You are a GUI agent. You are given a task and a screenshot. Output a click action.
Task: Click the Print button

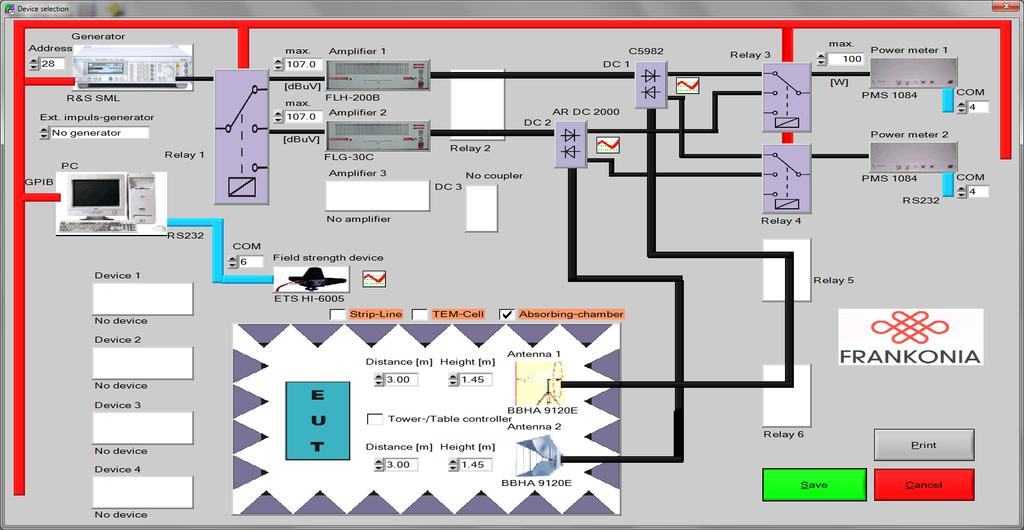pos(924,445)
